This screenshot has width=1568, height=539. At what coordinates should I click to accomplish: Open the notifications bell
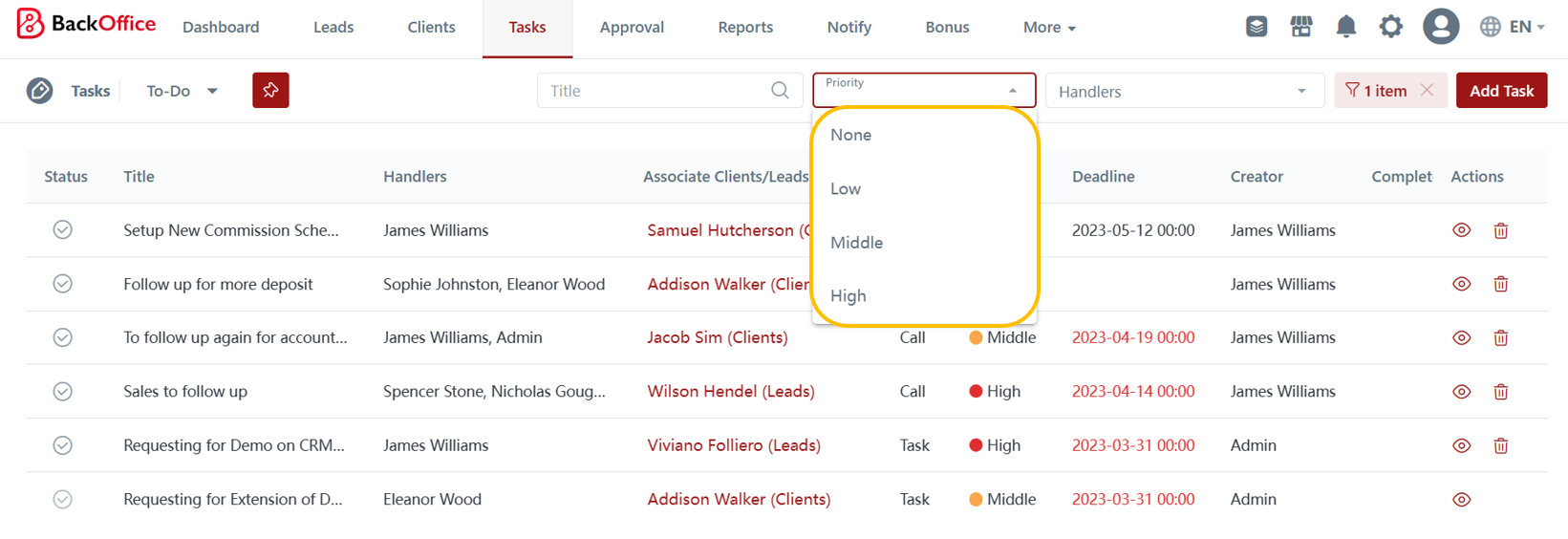1345,27
